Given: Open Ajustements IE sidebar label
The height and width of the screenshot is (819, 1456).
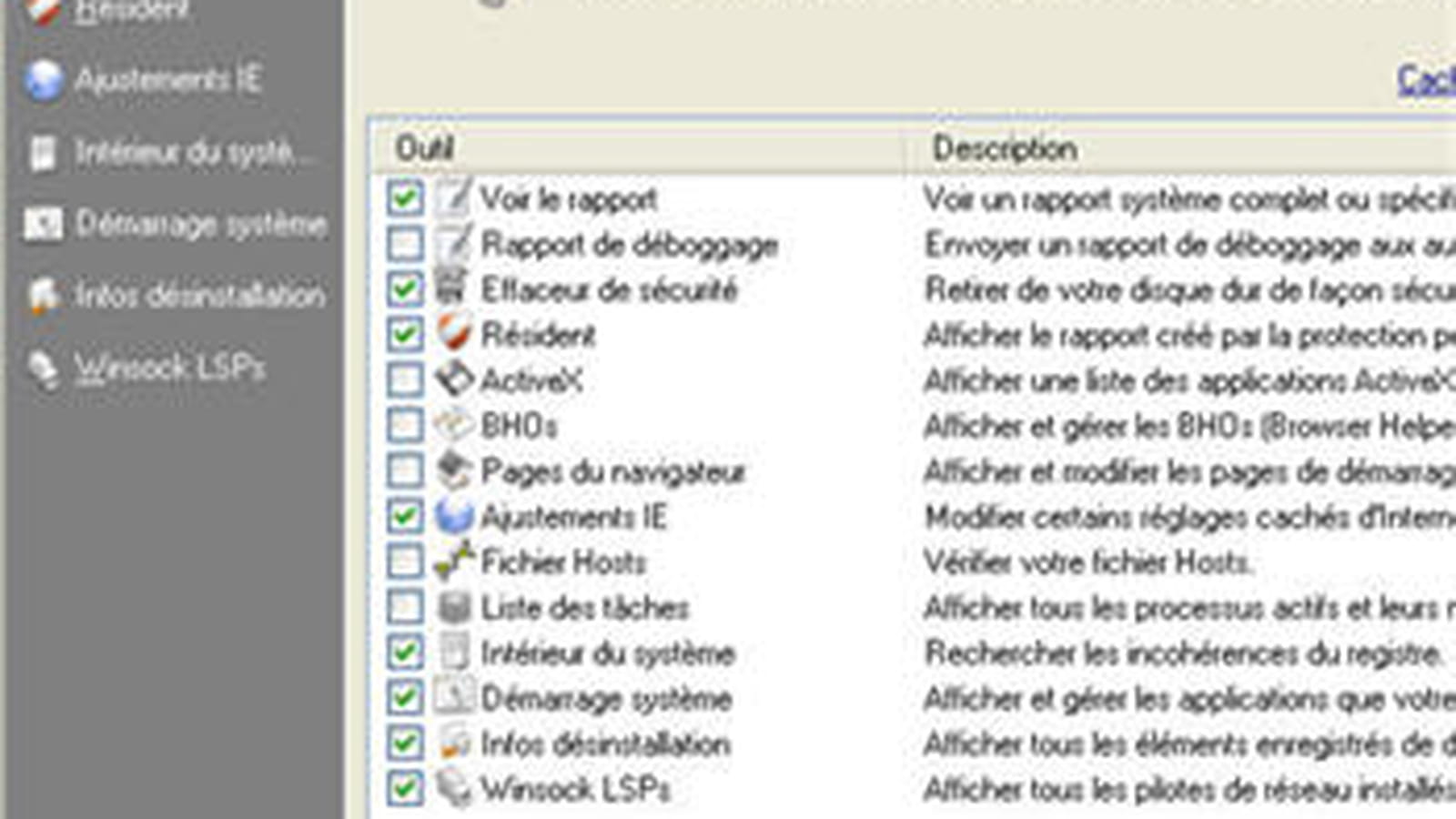Looking at the screenshot, I should pyautogui.click(x=168, y=80).
